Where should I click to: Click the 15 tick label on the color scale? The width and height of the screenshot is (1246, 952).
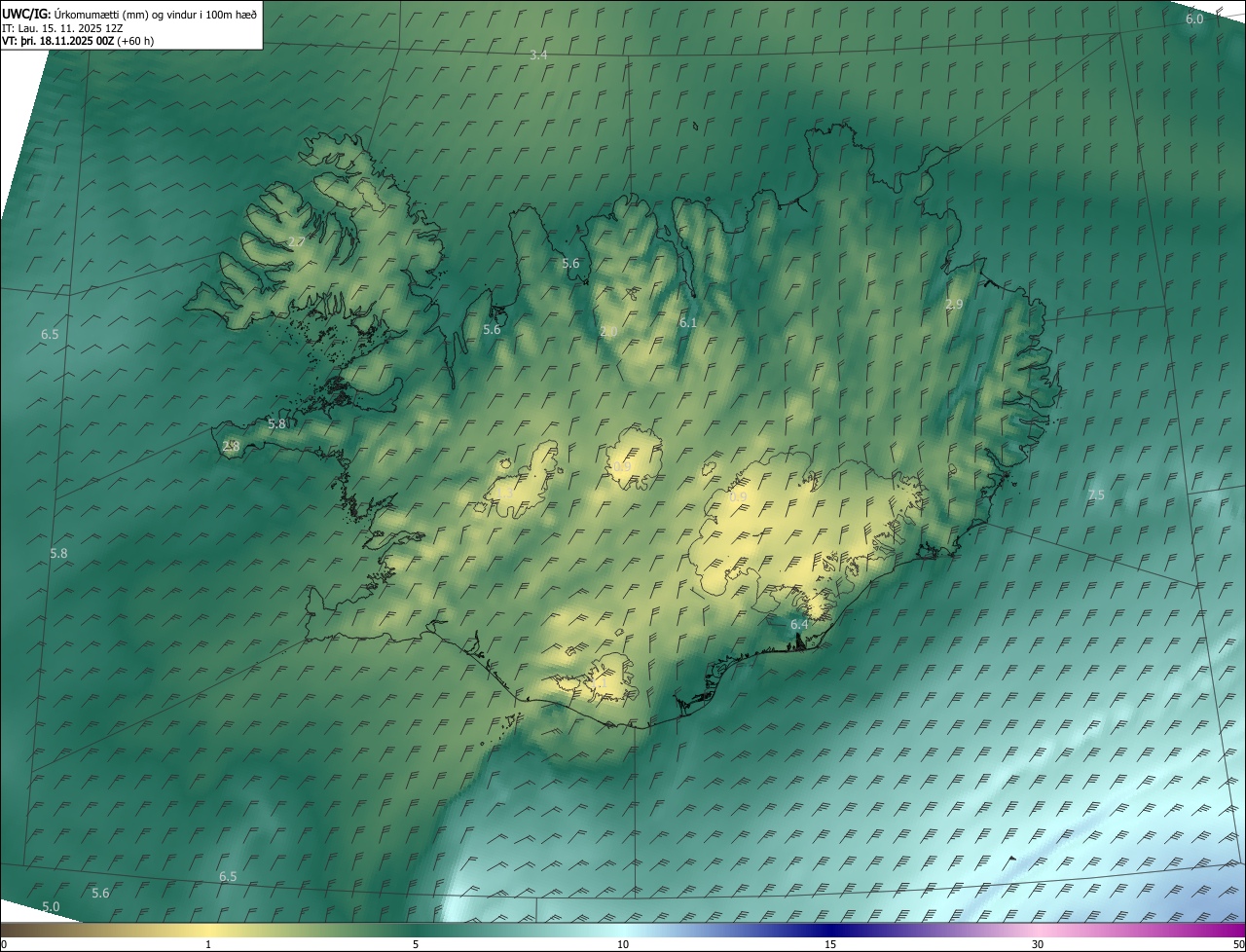(x=830, y=944)
